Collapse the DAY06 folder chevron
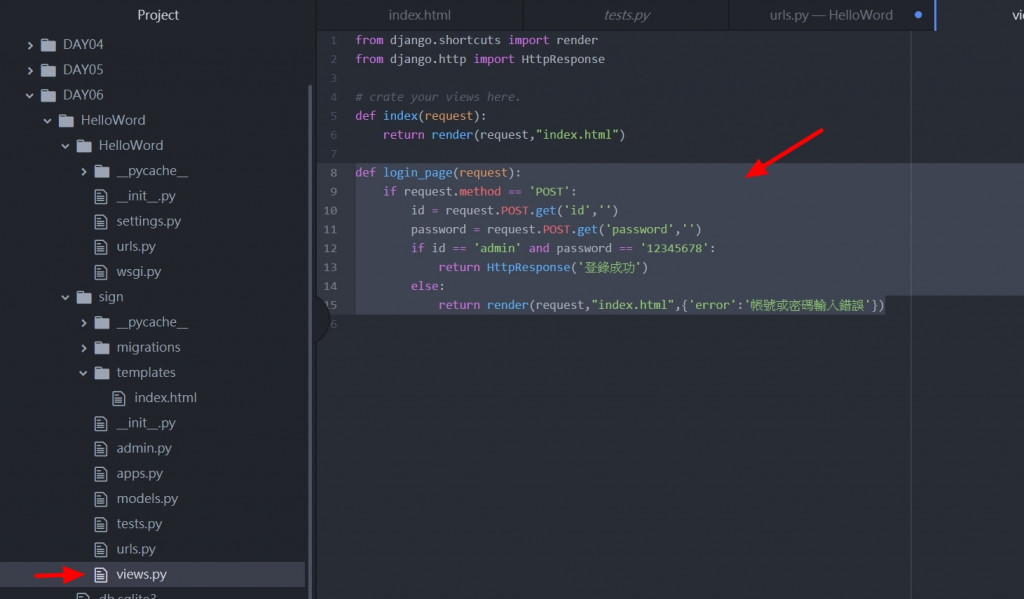The width and height of the screenshot is (1024, 599). [x=29, y=95]
